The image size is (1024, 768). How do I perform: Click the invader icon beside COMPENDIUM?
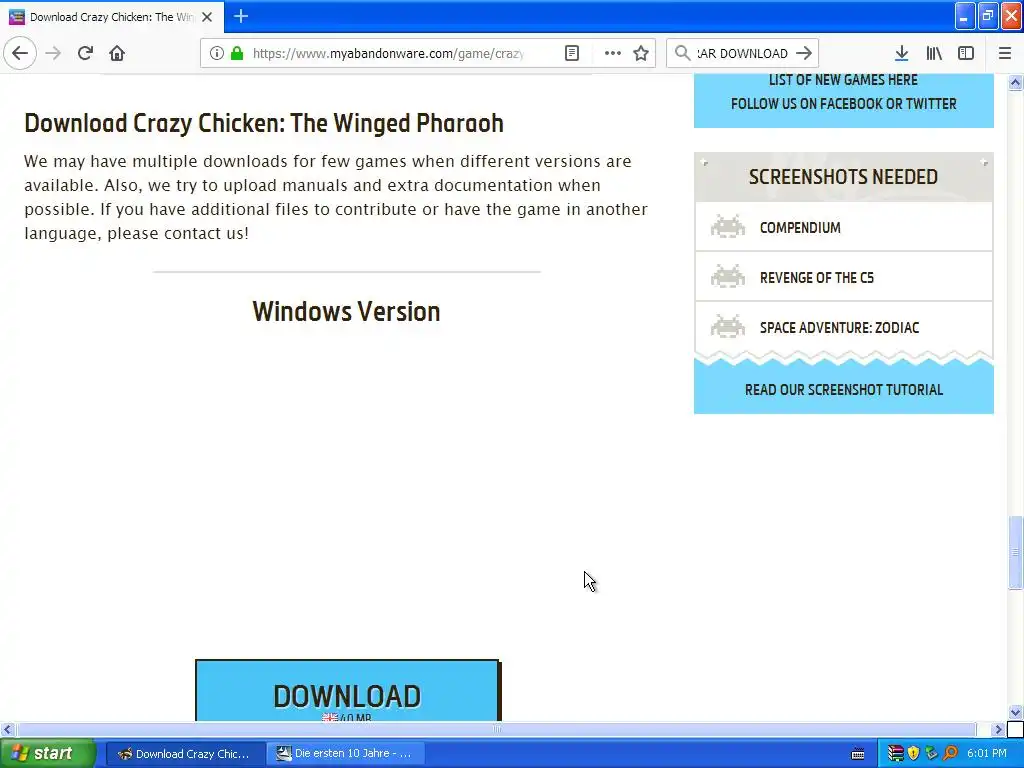(728, 227)
